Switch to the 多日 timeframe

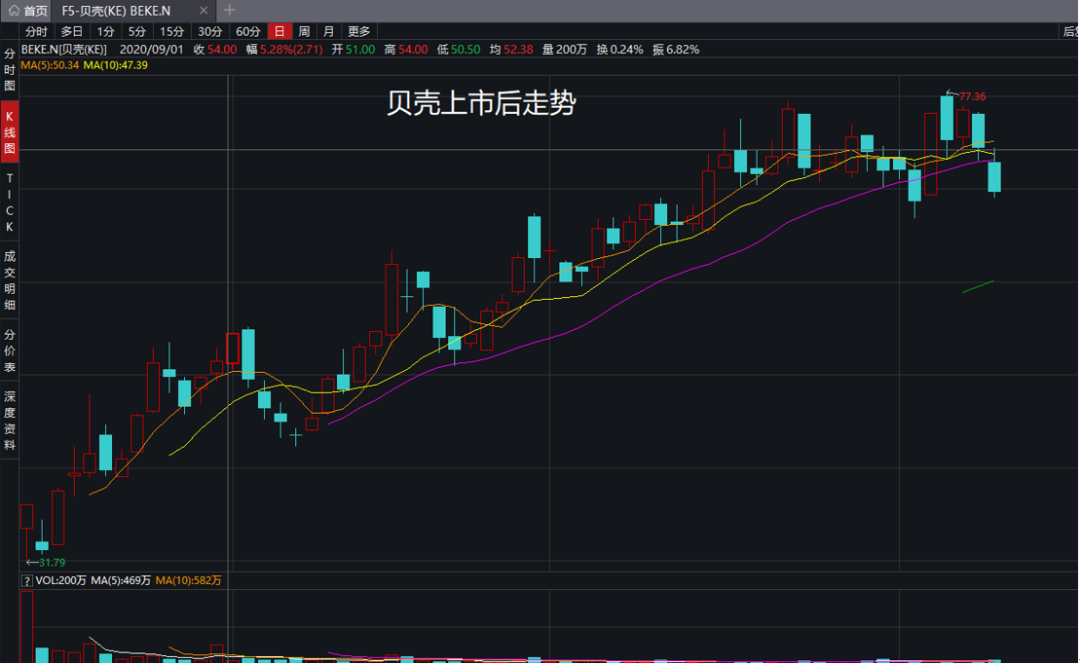(x=72, y=32)
